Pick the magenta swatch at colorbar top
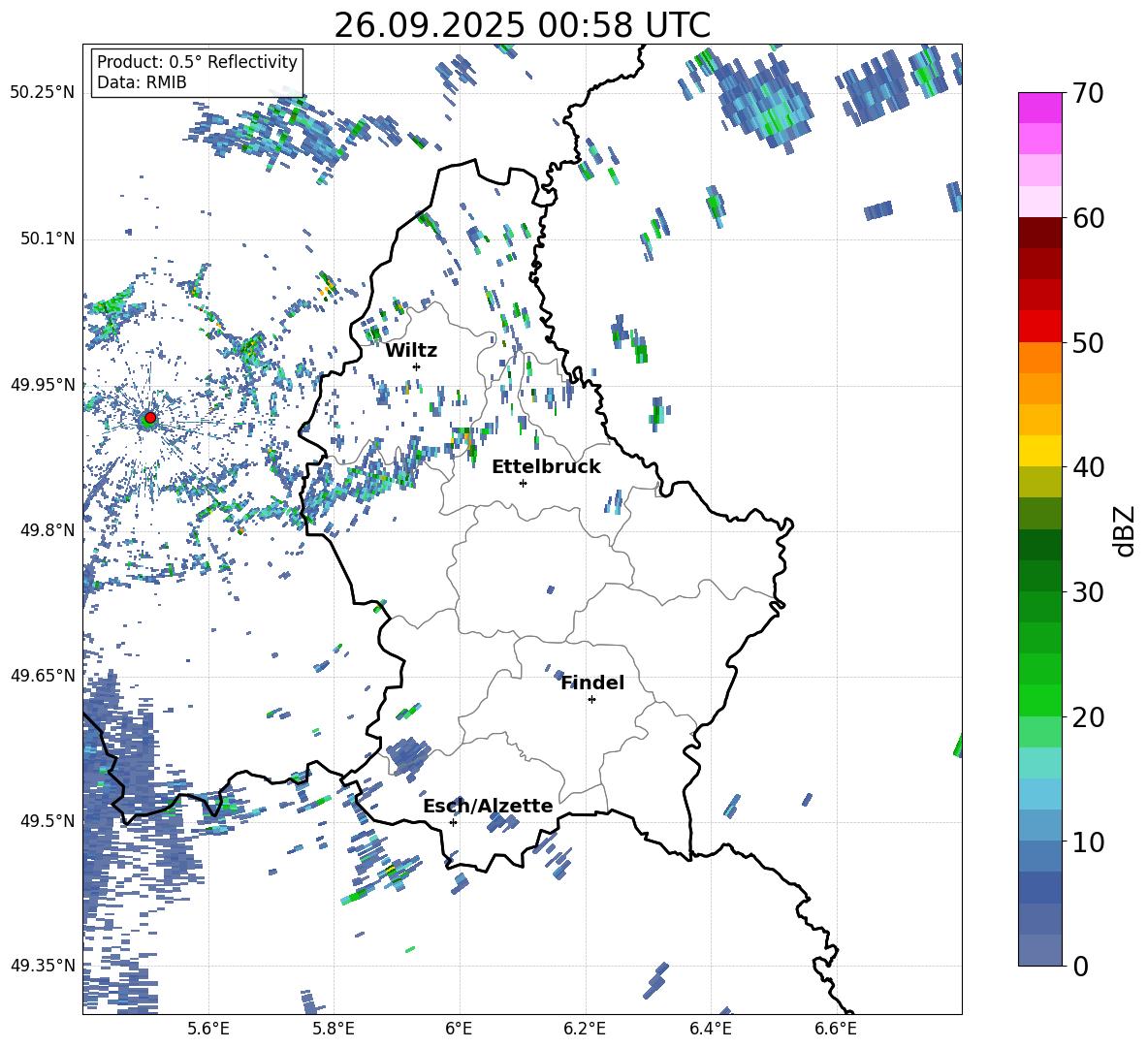This screenshot has width=1148, height=1048. pos(1040,108)
